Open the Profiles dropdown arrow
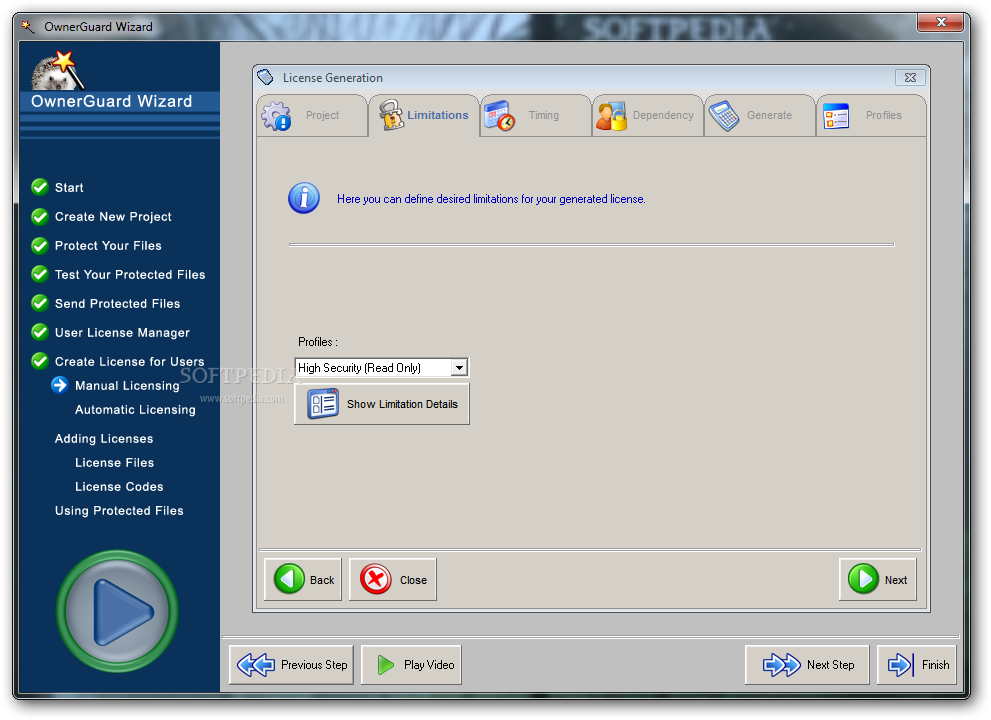The height and width of the screenshot is (720, 991). 459,367
